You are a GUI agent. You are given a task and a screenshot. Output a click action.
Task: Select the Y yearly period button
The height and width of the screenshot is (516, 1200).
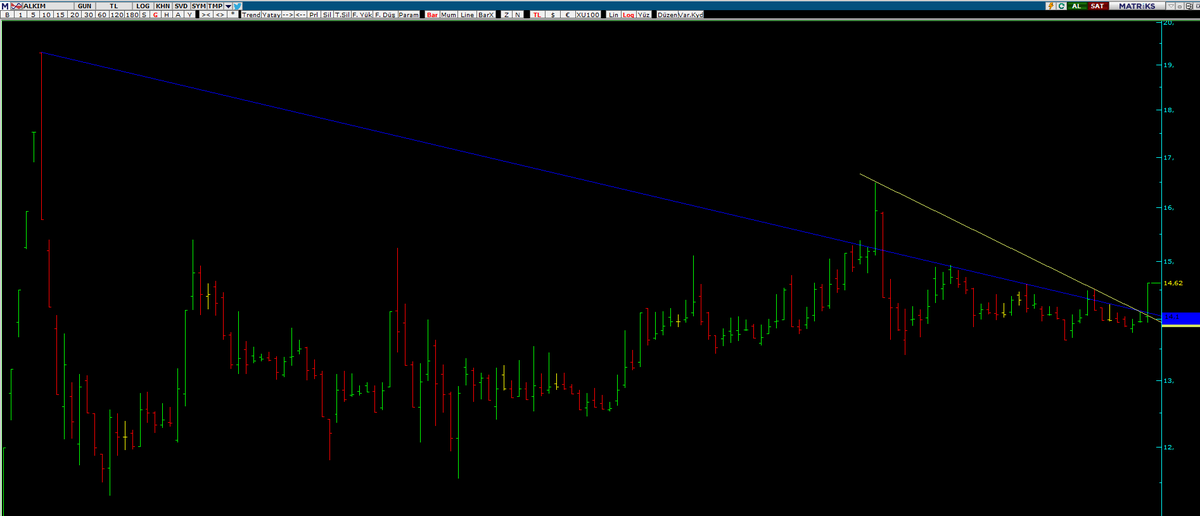coord(189,15)
